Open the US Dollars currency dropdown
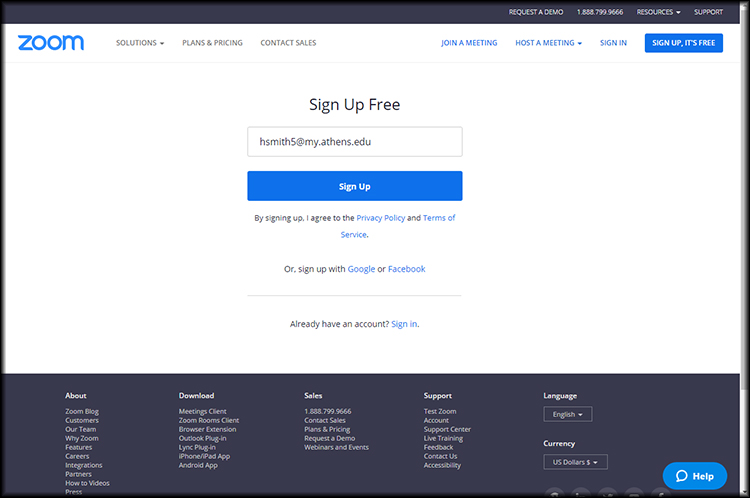 [x=575, y=462]
